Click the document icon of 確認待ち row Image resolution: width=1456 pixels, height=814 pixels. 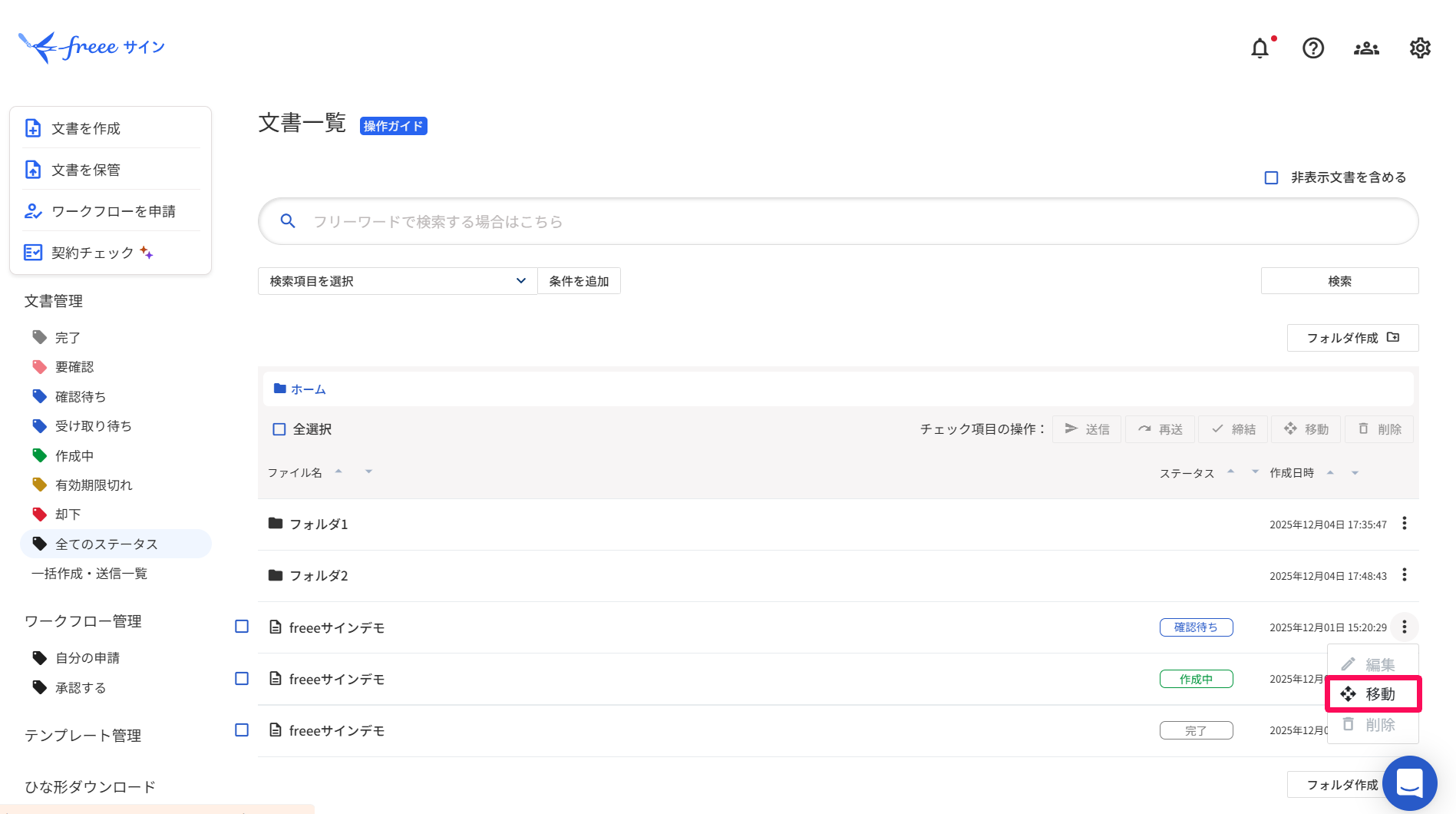[x=276, y=627]
